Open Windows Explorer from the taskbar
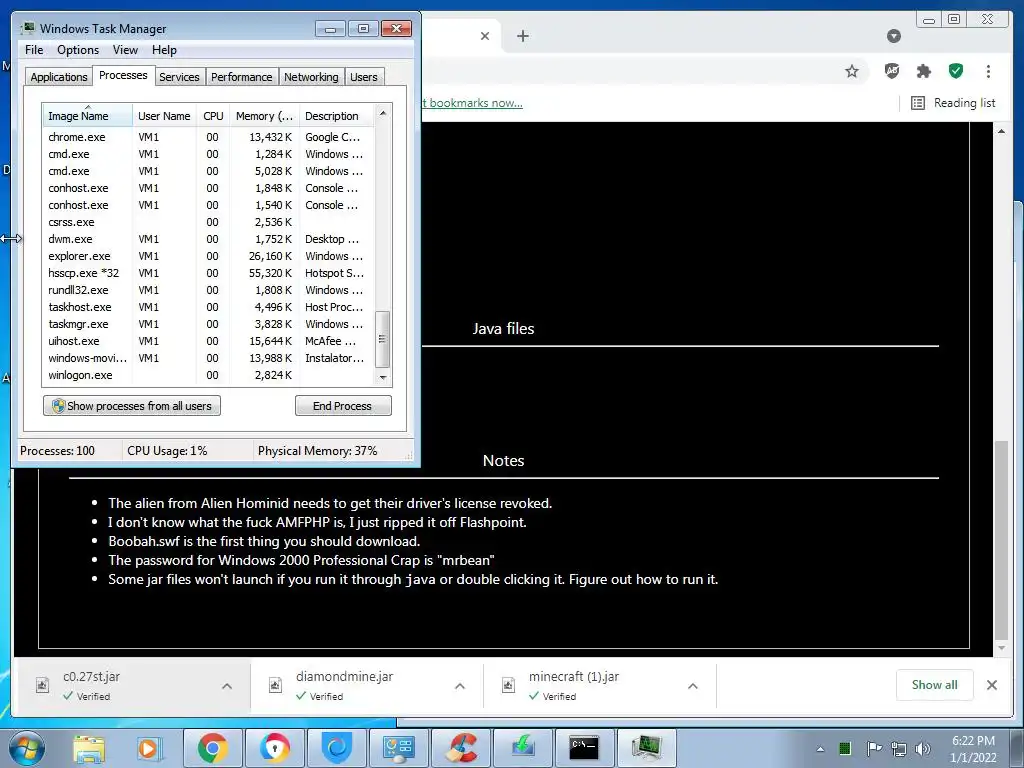Image resolution: width=1024 pixels, height=768 pixels. (89, 748)
